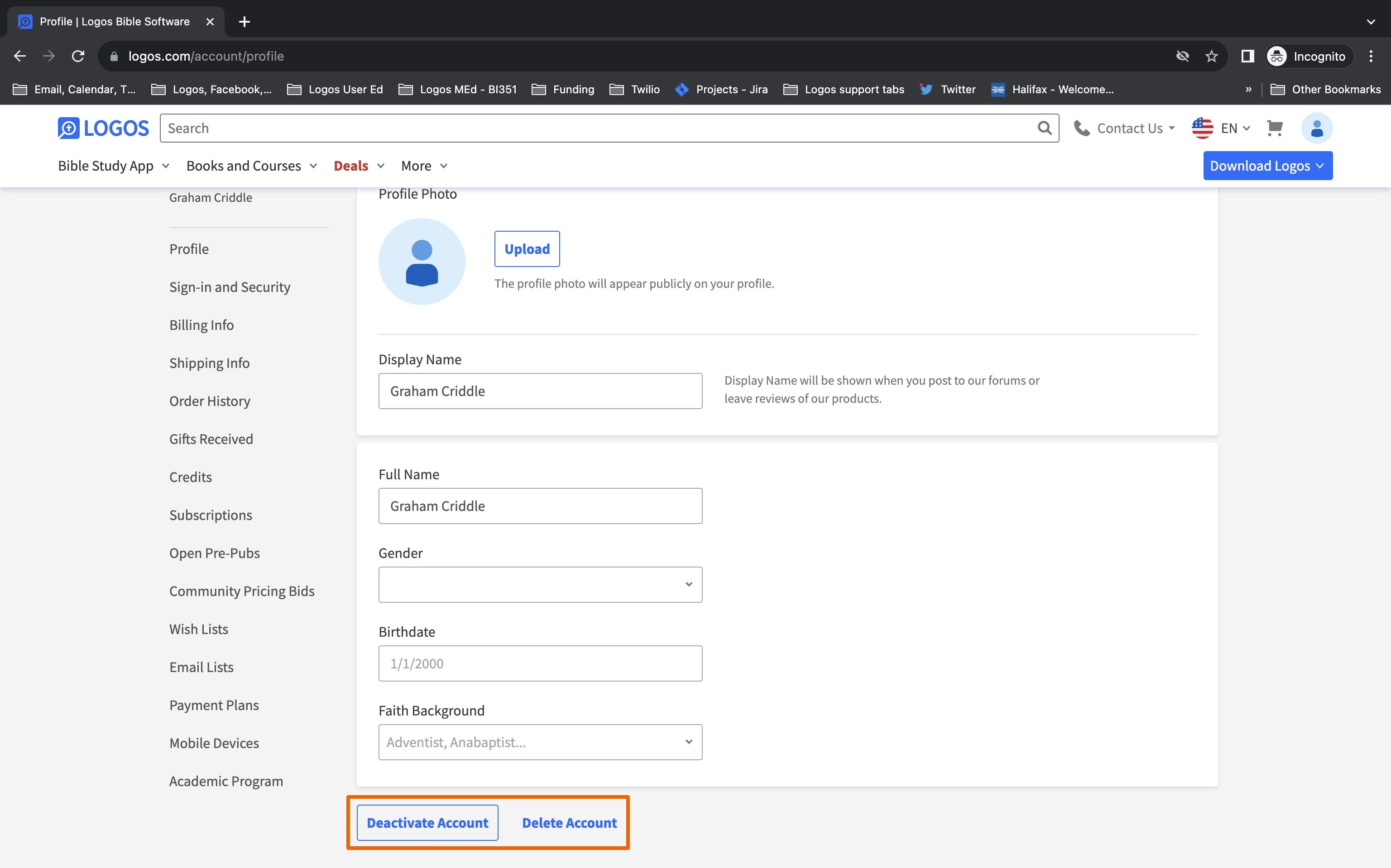
Task: Open Pre-Pubs sidebar link
Action: [215, 553]
